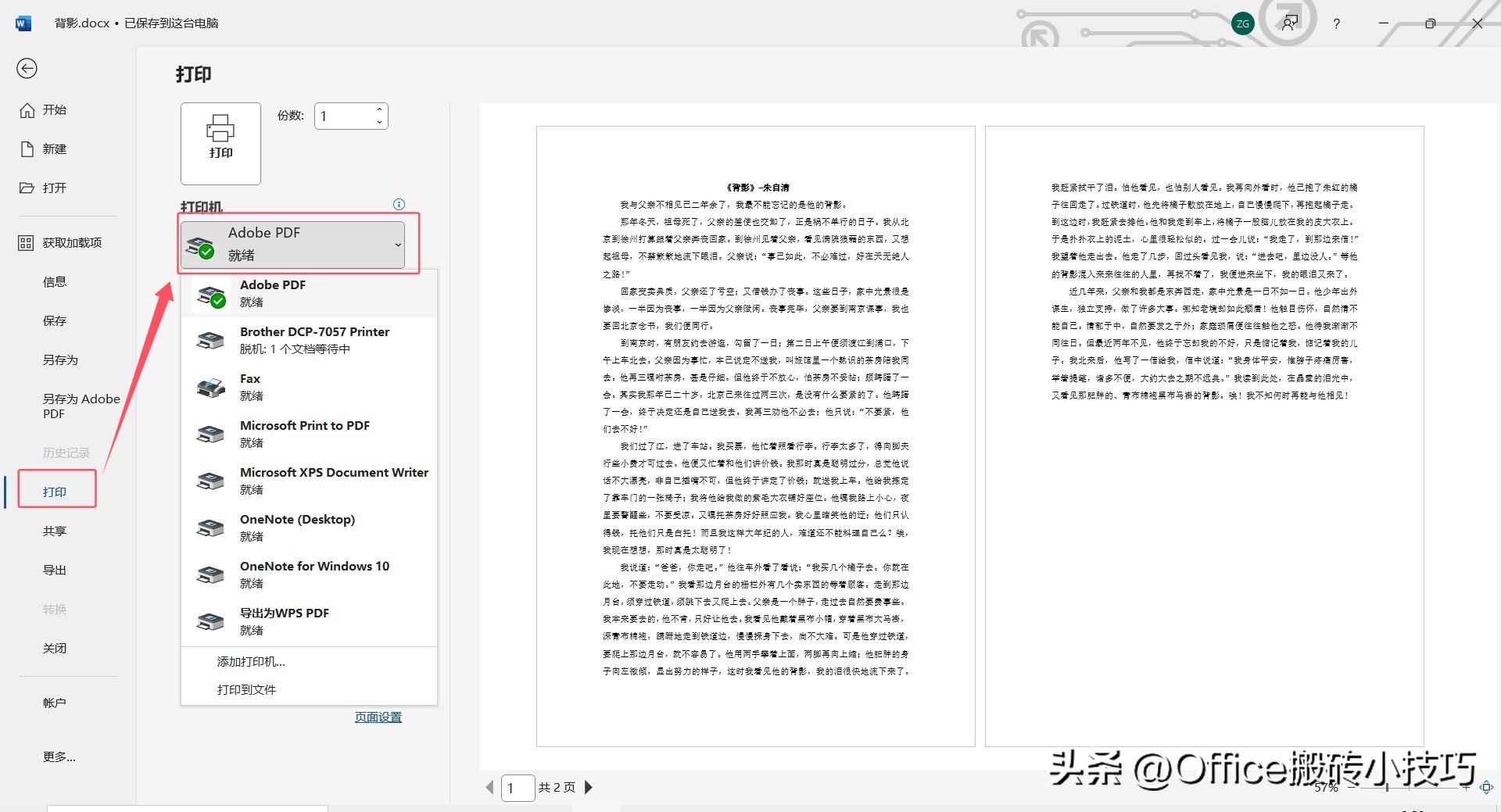Choose 导出为WPS PDF printer
Screen dimensions: 1501x812
(310, 621)
